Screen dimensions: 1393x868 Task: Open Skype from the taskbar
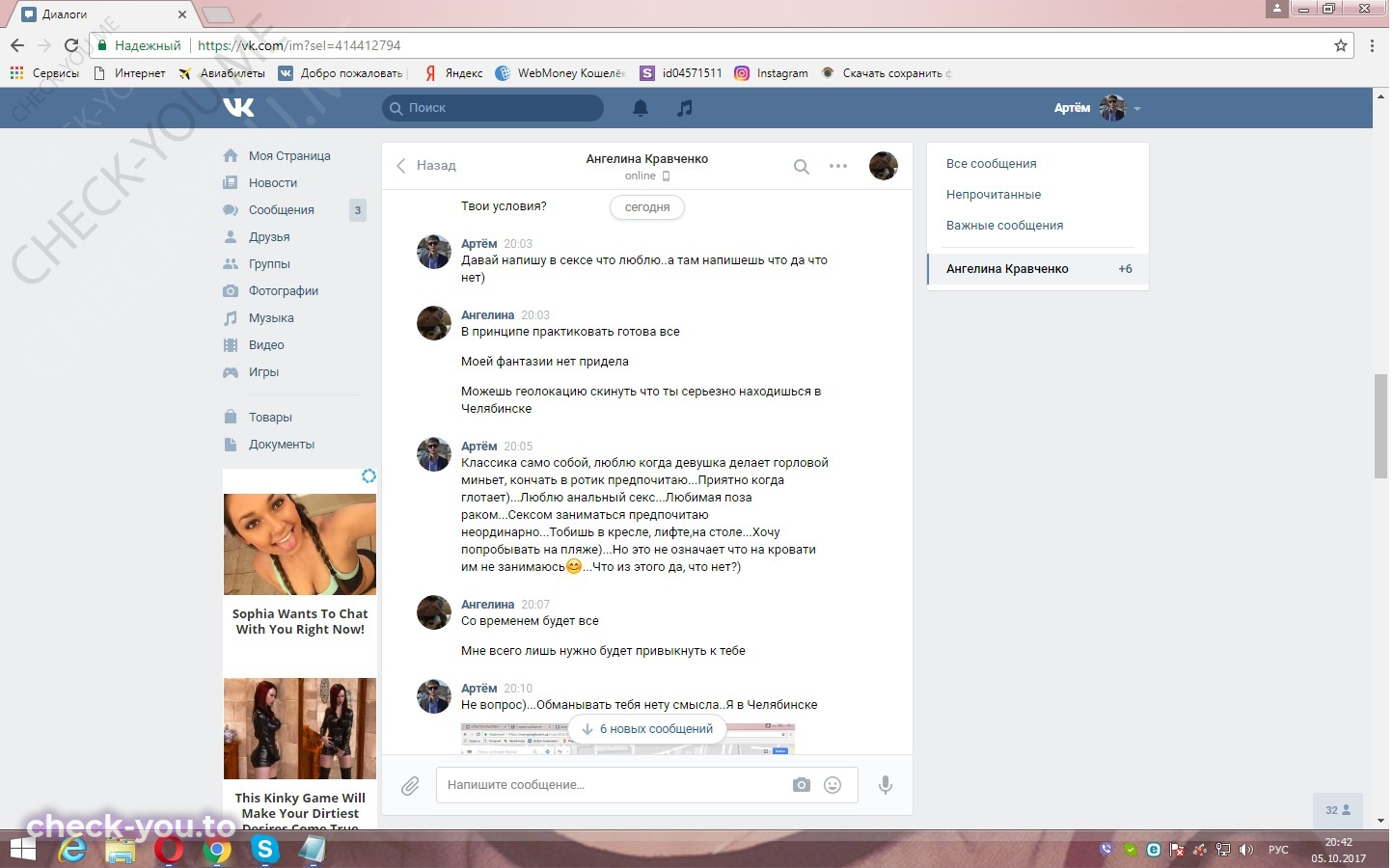point(264,850)
